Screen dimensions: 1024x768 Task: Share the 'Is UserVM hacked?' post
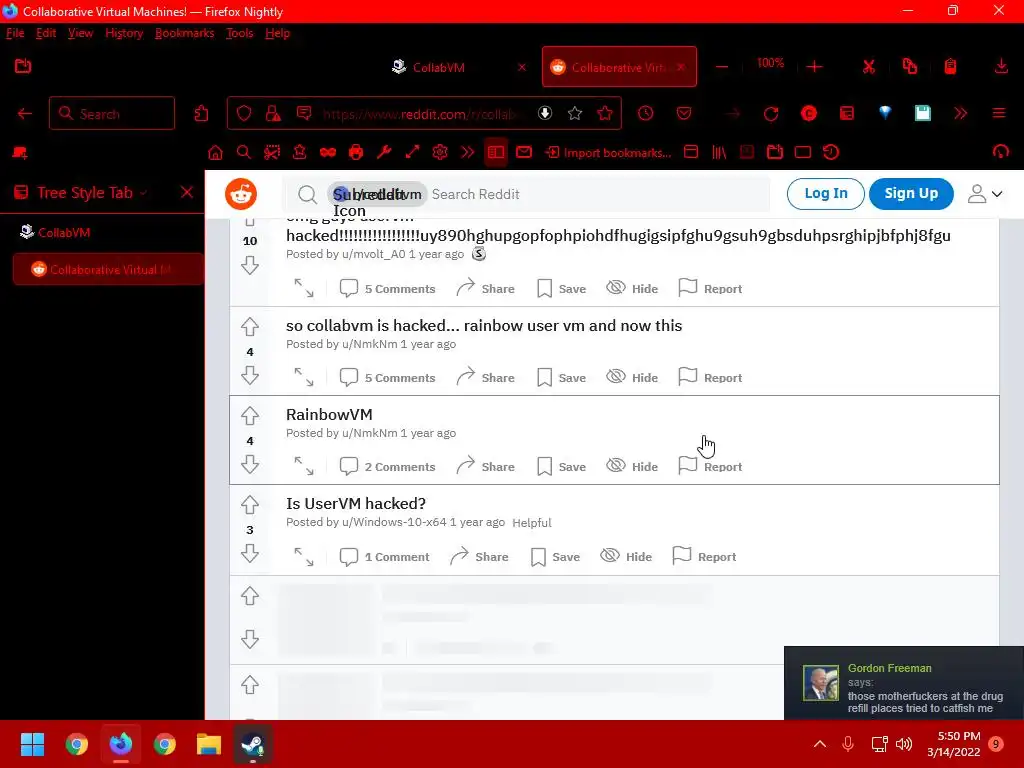pyautogui.click(x=479, y=556)
